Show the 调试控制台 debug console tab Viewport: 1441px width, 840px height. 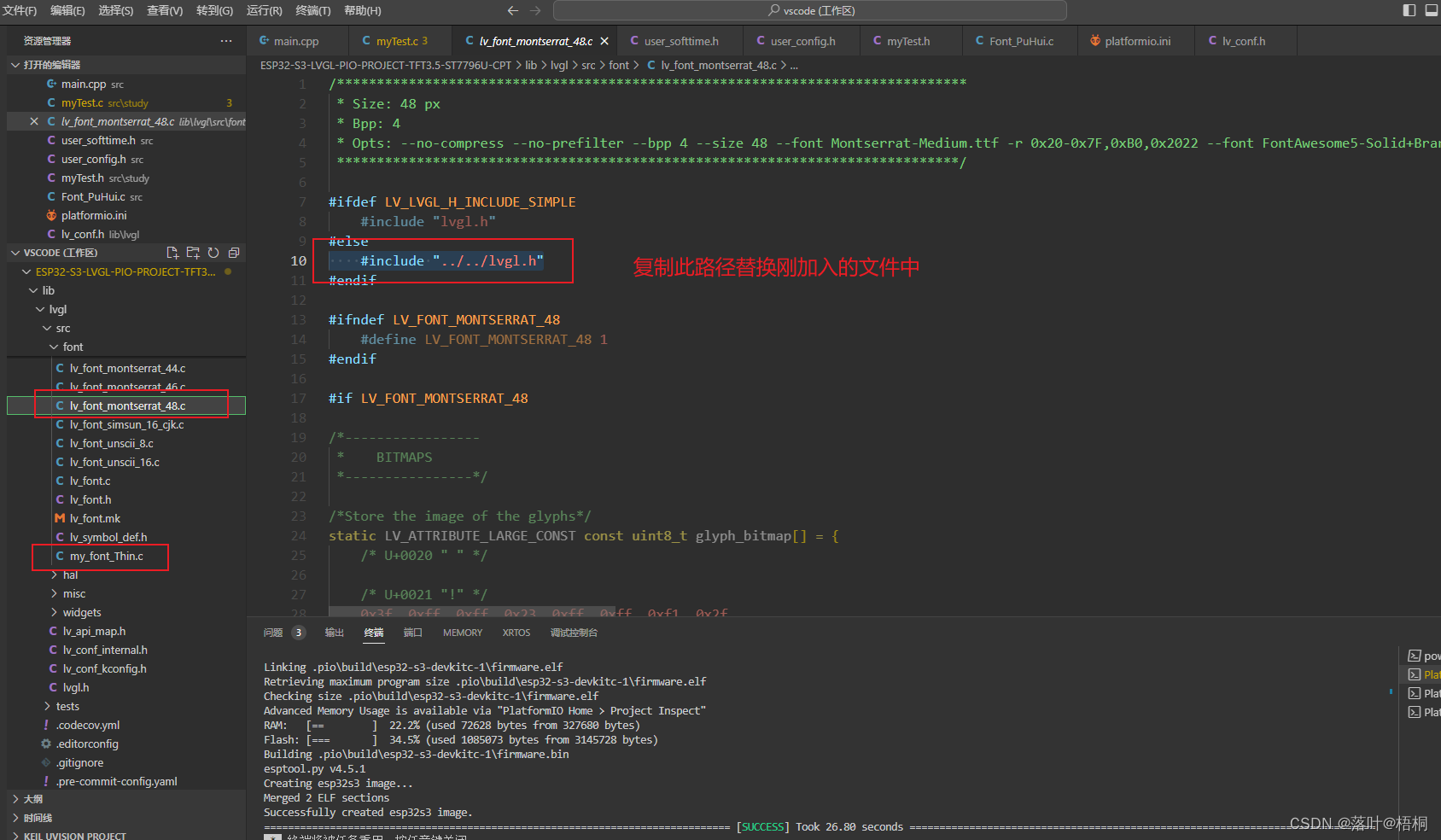click(x=574, y=633)
